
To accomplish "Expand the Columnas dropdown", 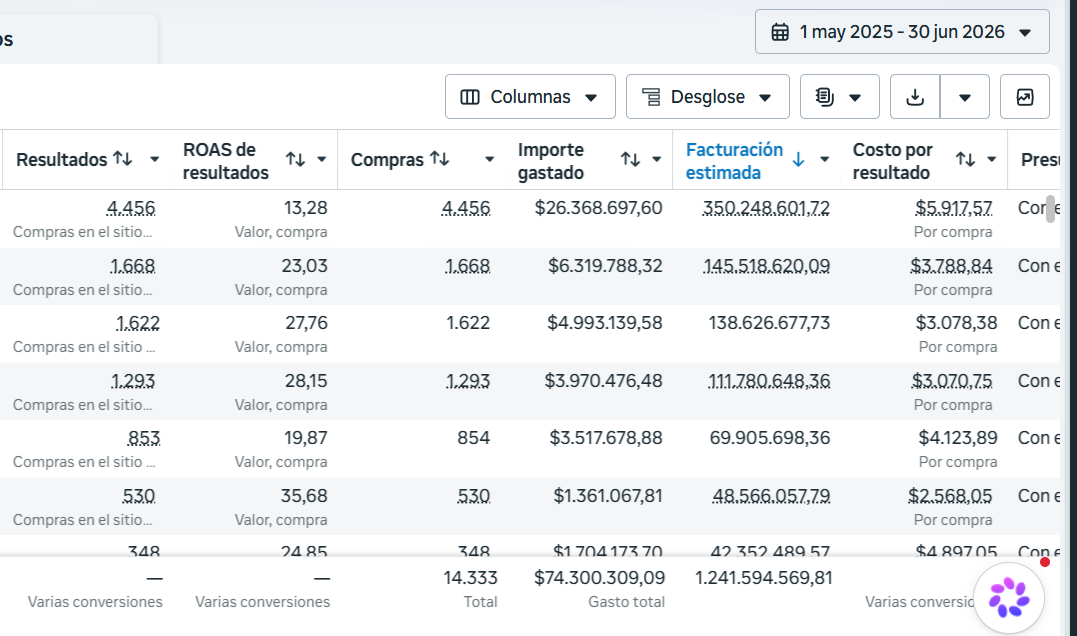I will (x=530, y=97).
